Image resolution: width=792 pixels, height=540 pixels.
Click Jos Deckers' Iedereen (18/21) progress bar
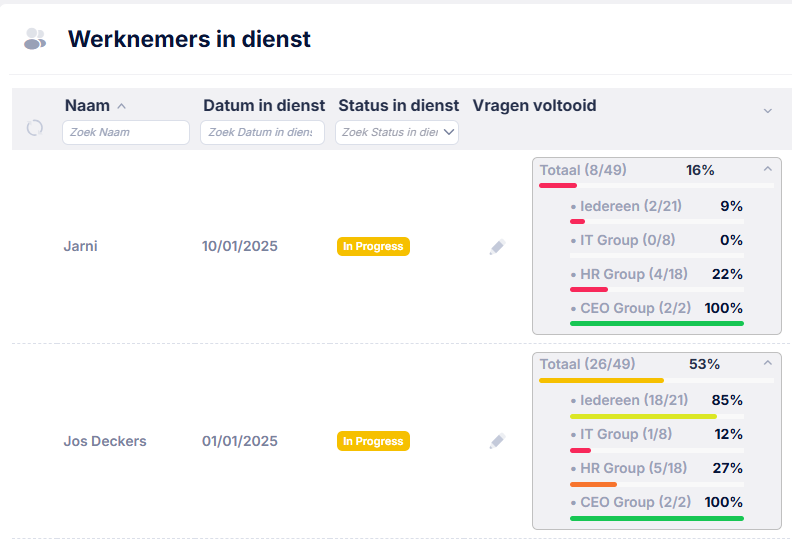click(x=657, y=417)
